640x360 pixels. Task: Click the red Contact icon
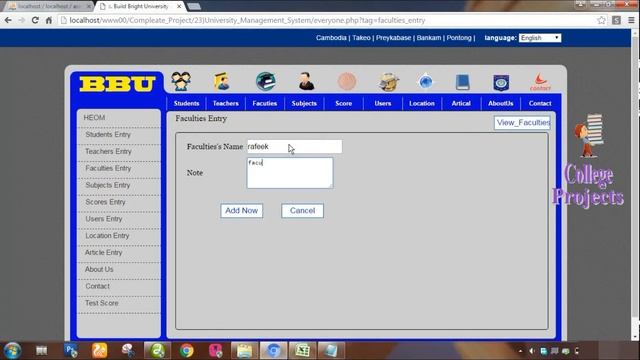click(x=540, y=82)
